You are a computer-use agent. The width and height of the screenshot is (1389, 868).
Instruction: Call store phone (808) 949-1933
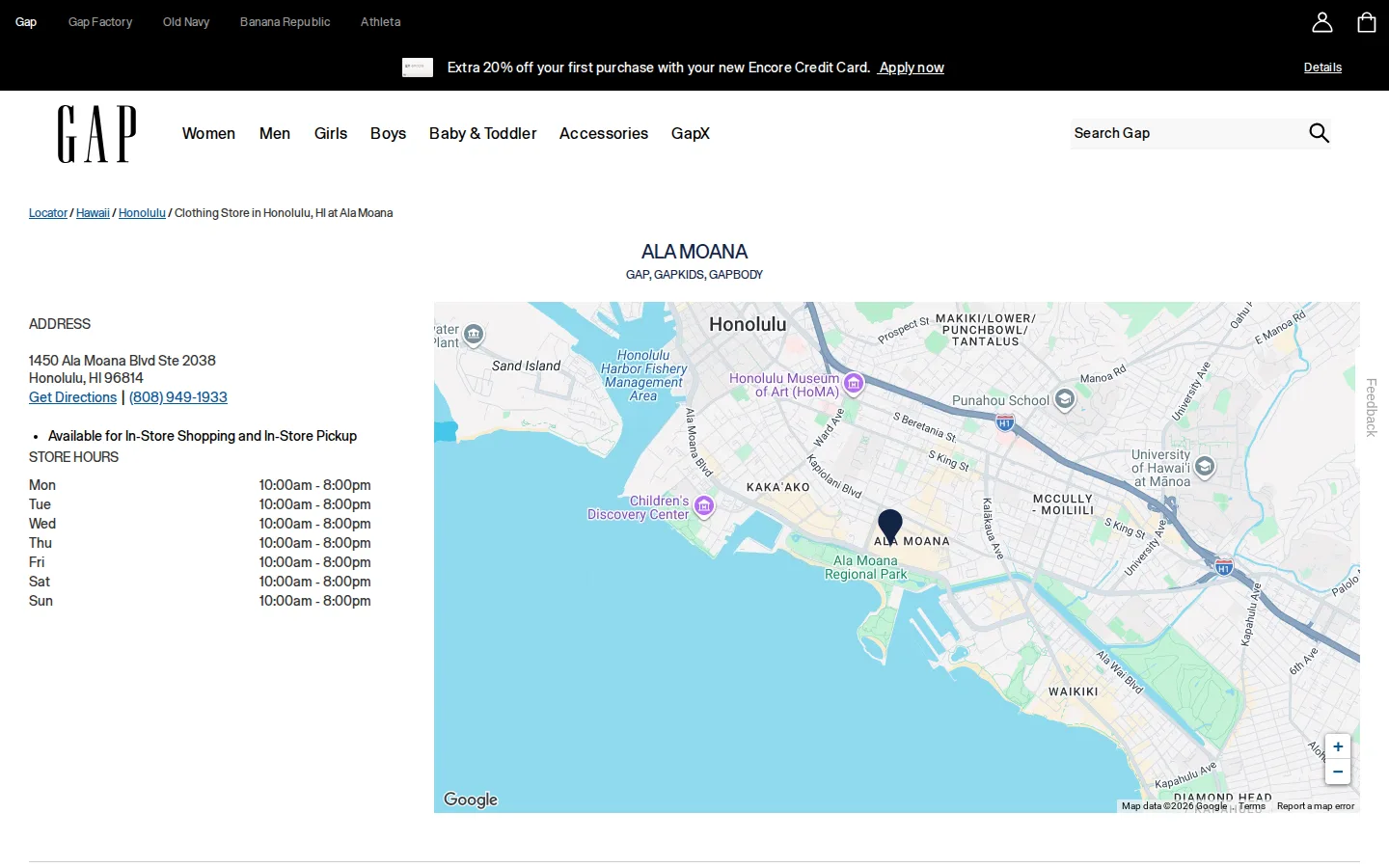pos(178,397)
